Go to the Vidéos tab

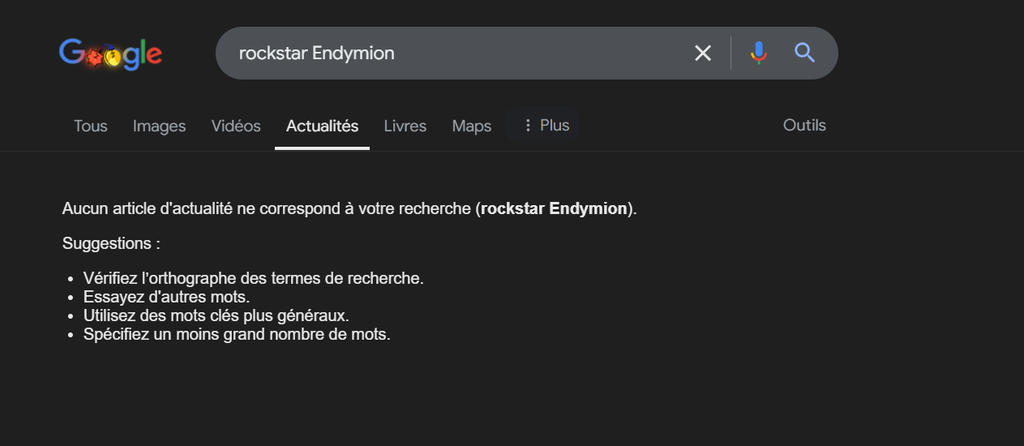tap(236, 126)
